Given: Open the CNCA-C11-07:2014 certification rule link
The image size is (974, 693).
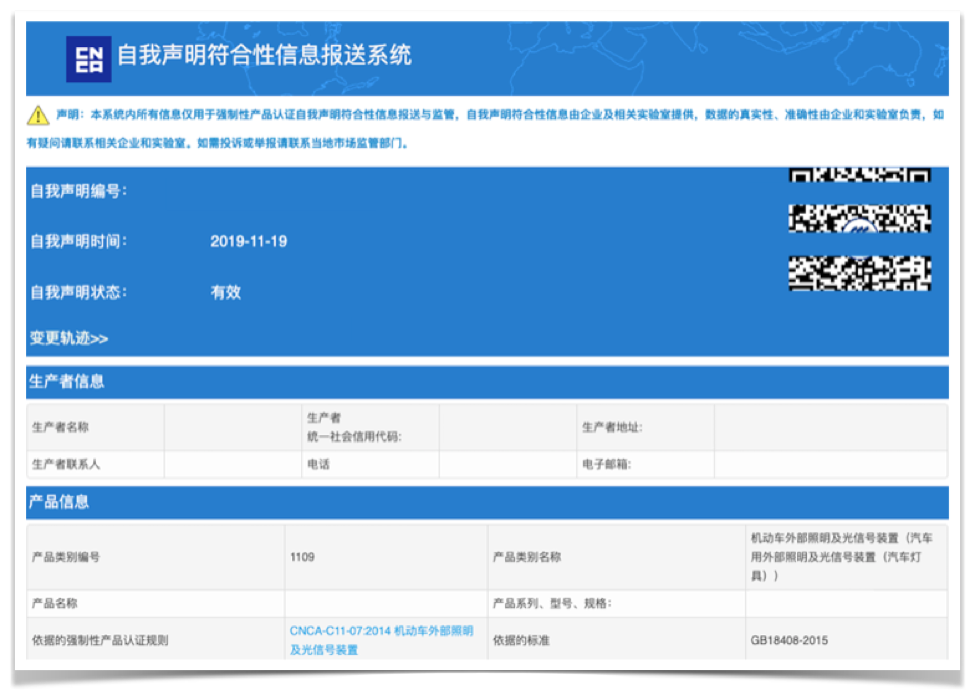Looking at the screenshot, I should pyautogui.click(x=381, y=640).
